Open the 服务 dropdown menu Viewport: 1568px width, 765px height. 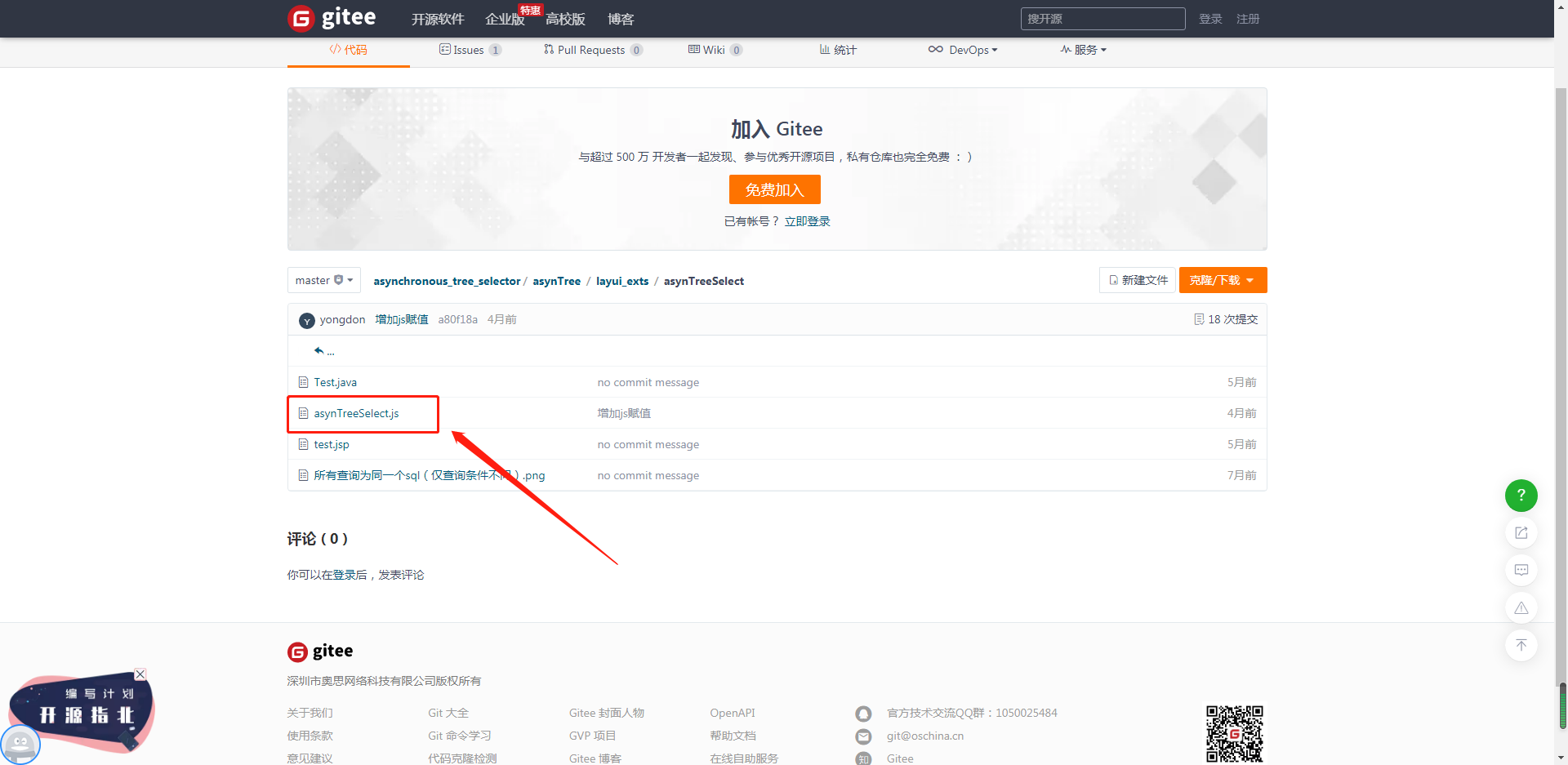1084,50
